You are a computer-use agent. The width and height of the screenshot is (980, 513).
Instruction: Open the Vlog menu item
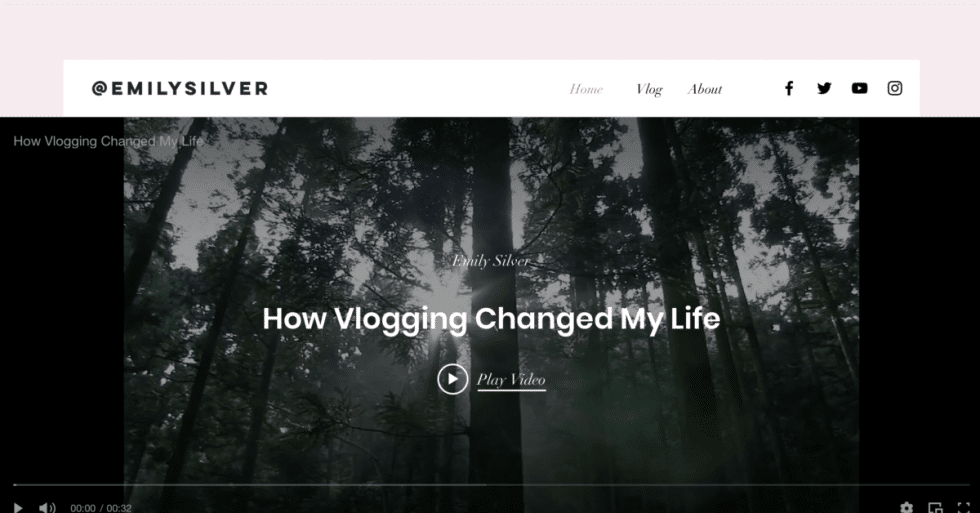649,90
